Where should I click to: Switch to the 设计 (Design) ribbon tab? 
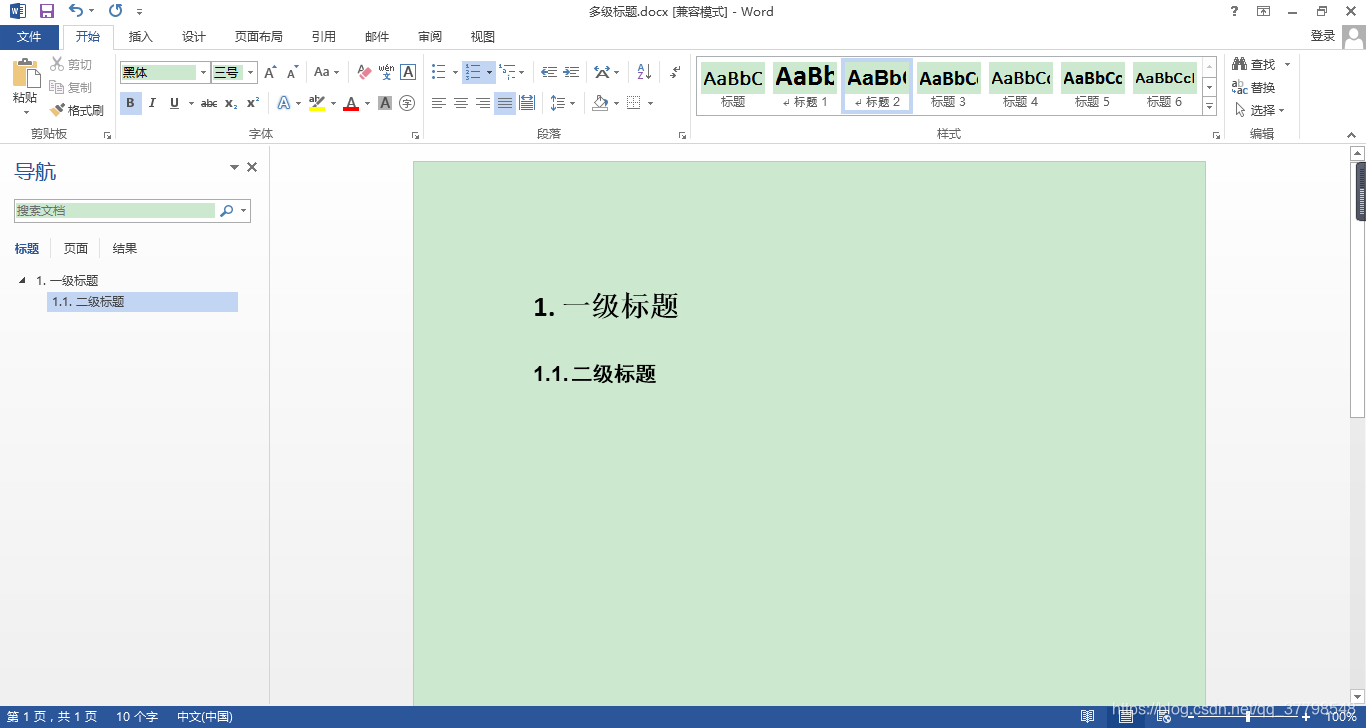tap(194, 37)
